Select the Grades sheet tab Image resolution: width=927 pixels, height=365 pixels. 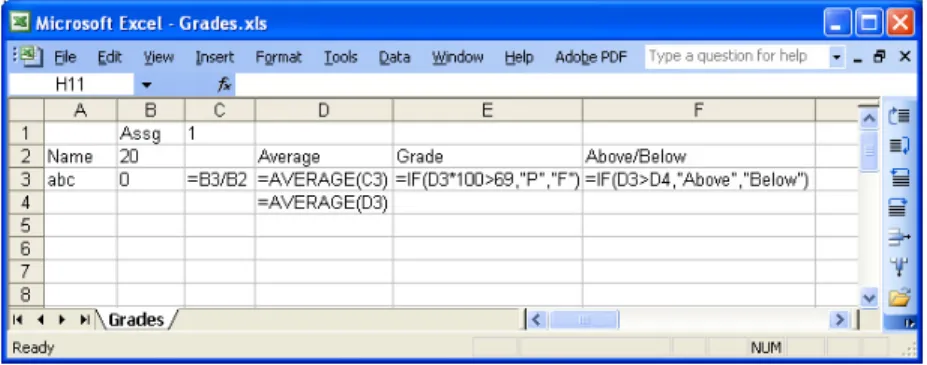pyautogui.click(x=136, y=320)
